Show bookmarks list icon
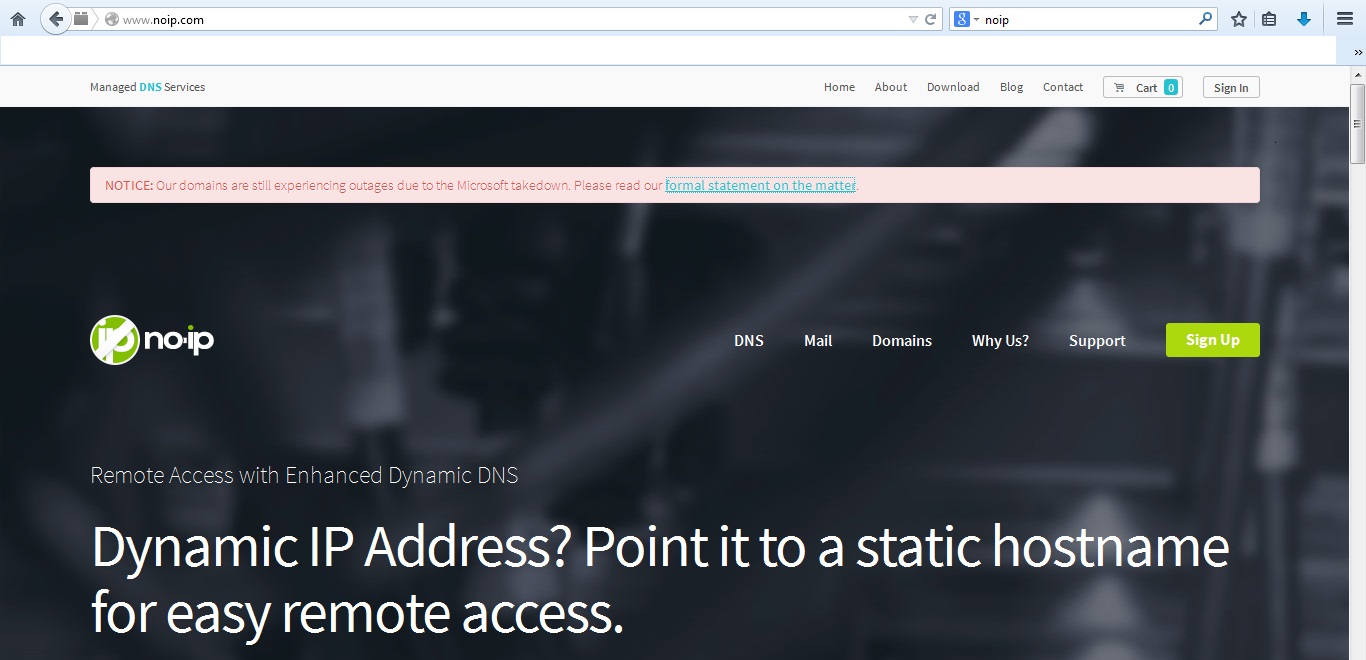The width and height of the screenshot is (1366, 660). click(x=1269, y=19)
